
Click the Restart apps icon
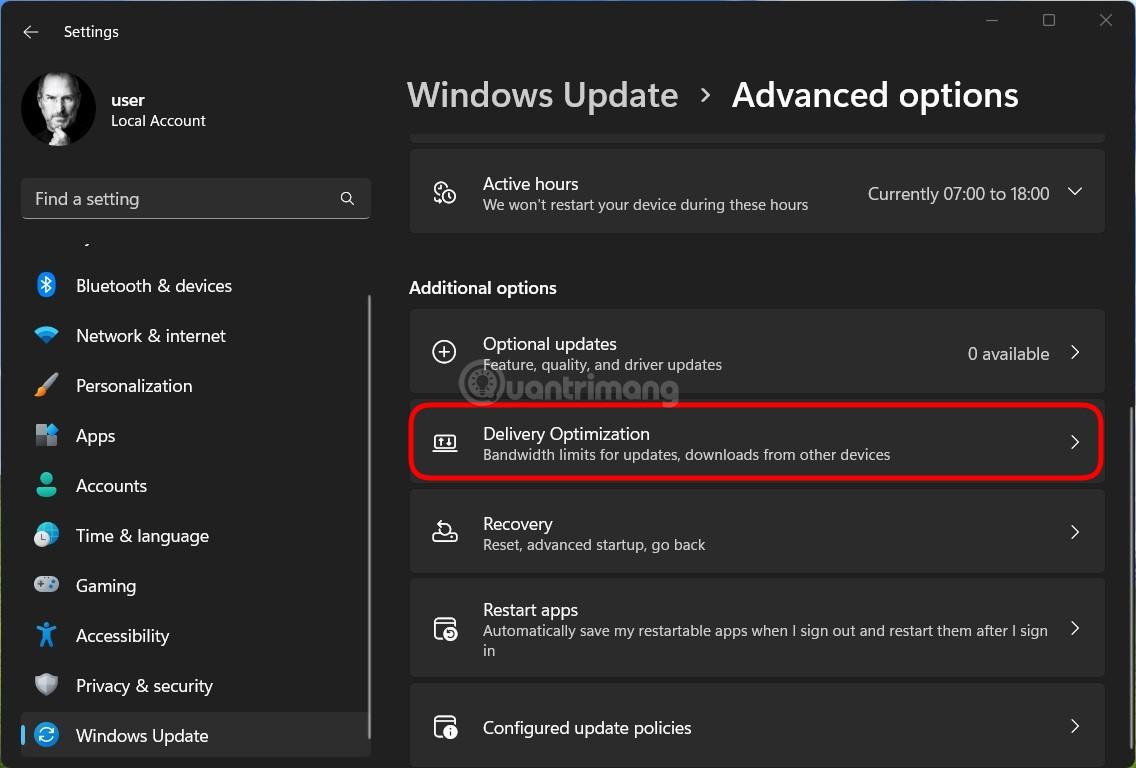(x=445, y=628)
